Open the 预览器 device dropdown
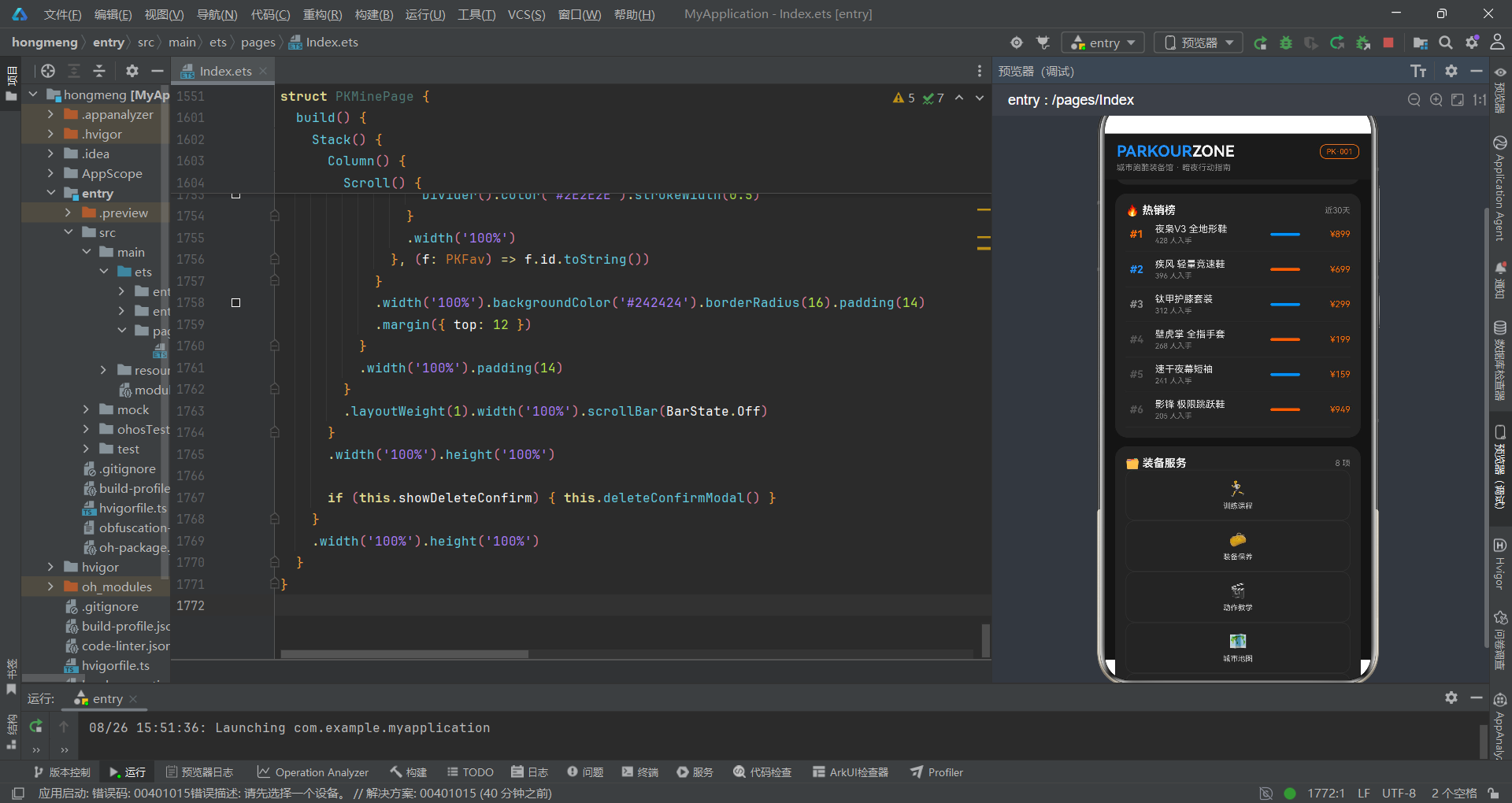The image size is (1512, 803). click(1199, 43)
